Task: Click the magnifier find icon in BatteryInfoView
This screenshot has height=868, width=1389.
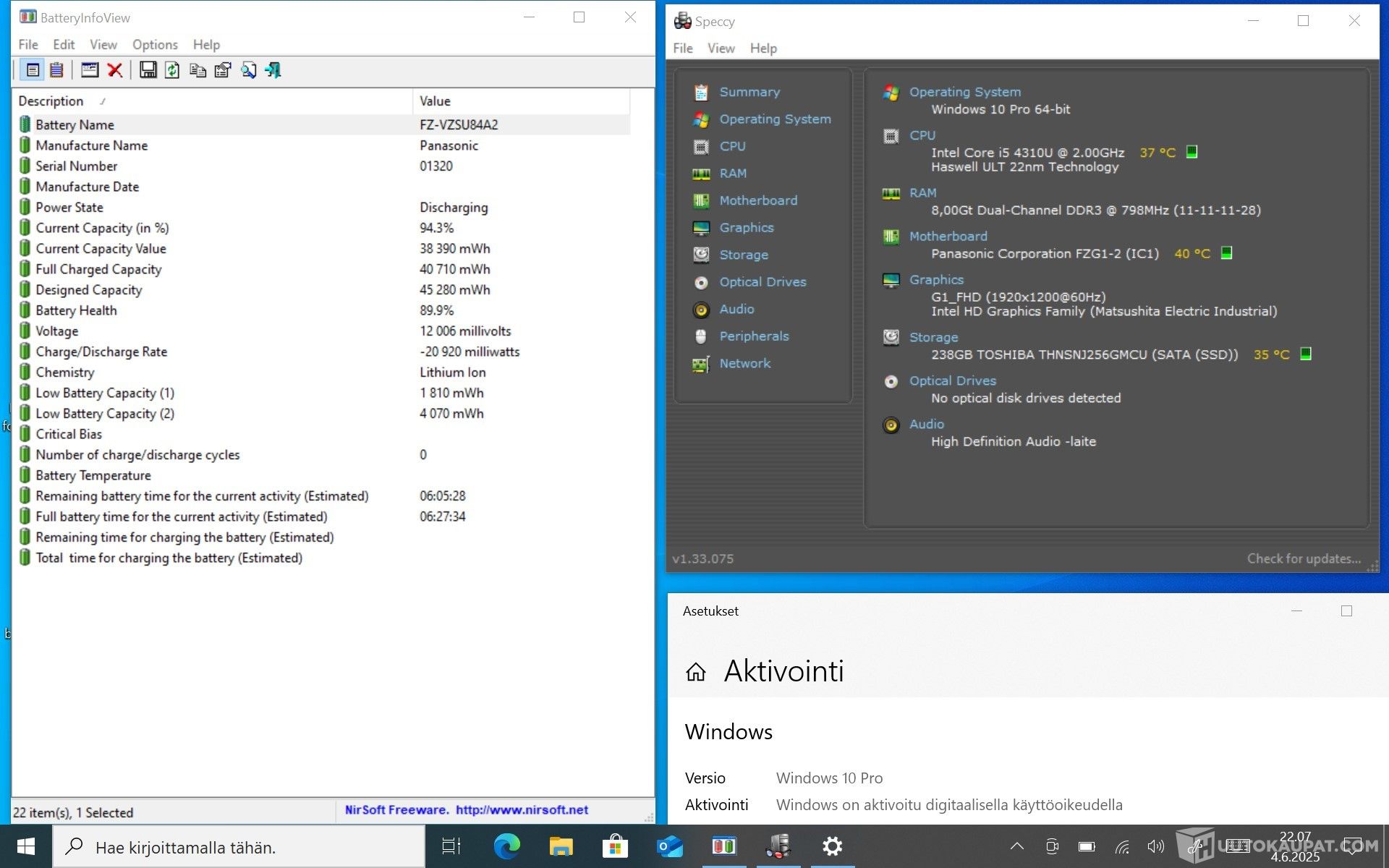Action: pos(248,70)
